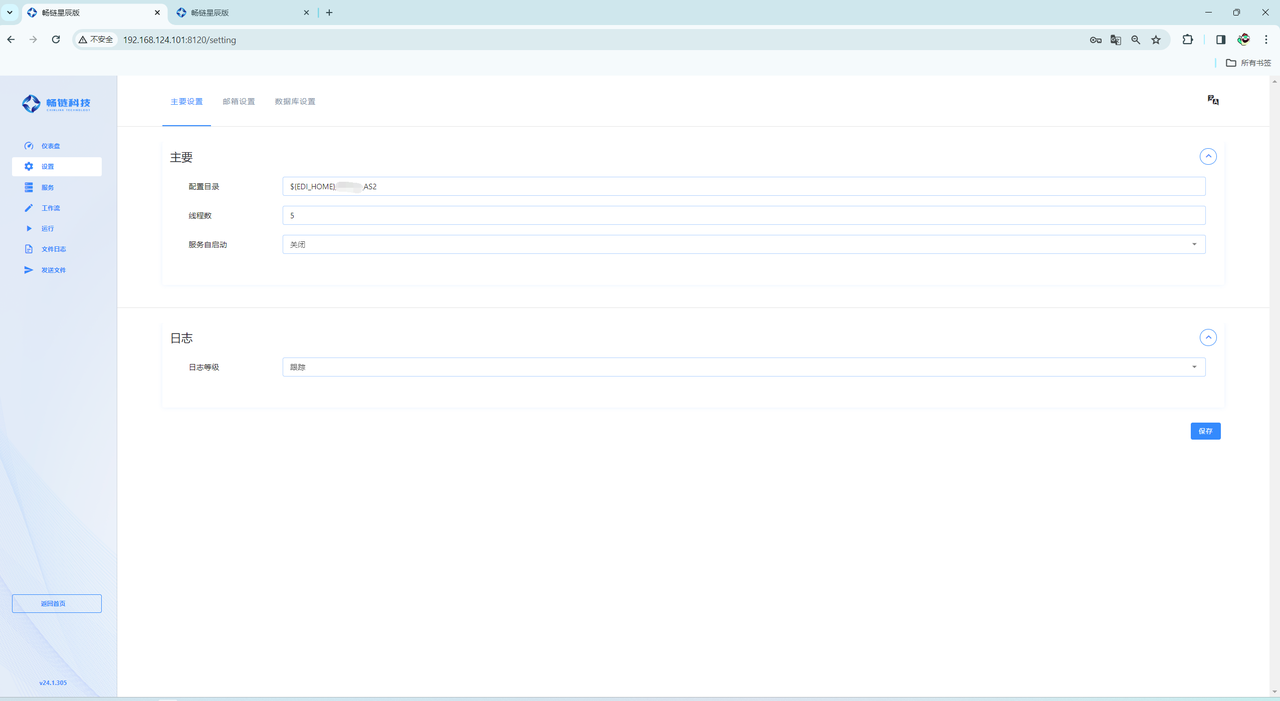1280x701 pixels.
Task: Click into the 线程数 input field
Action: 743,216
